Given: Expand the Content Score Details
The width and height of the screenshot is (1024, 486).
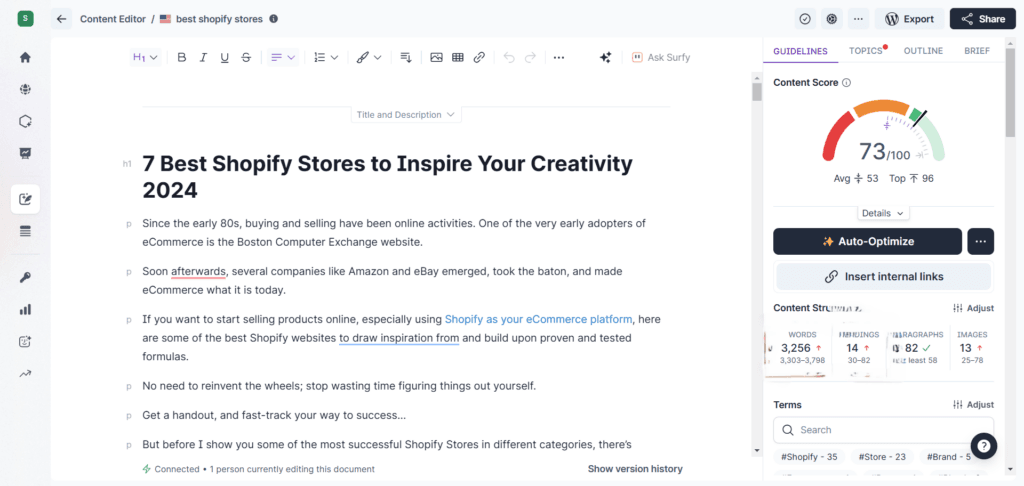Looking at the screenshot, I should point(883,213).
